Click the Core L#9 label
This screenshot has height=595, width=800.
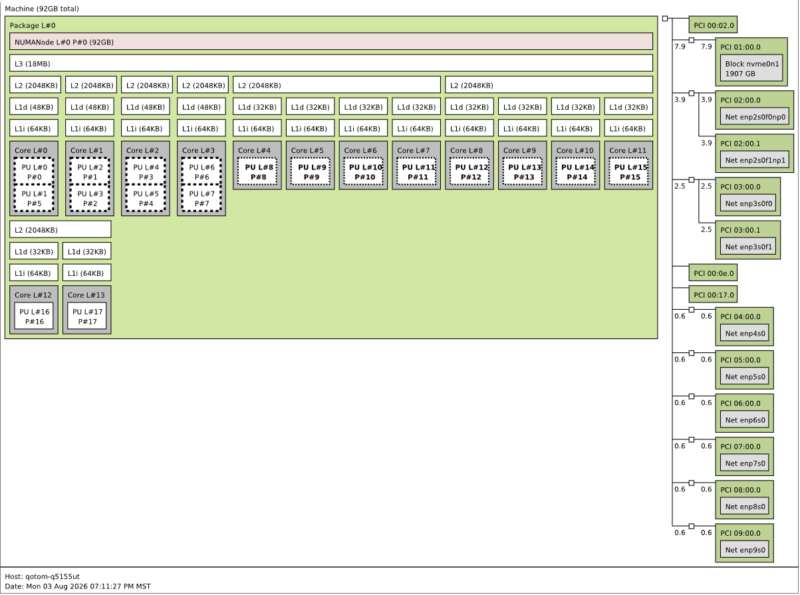point(519,151)
